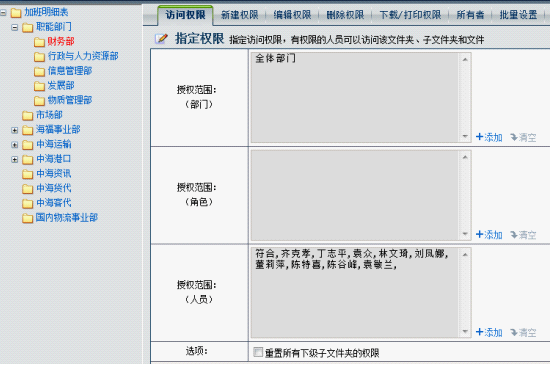This screenshot has height=365, width=550.
Task: Click 清空 for the 部门 scope
Action: (523, 137)
